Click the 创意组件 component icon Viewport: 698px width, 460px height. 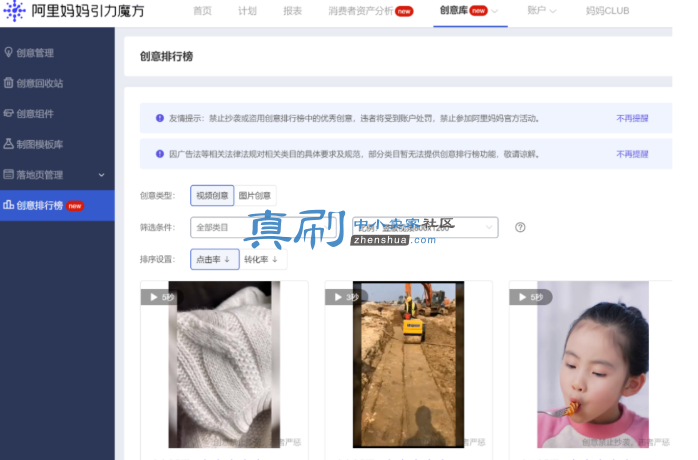tap(8, 113)
